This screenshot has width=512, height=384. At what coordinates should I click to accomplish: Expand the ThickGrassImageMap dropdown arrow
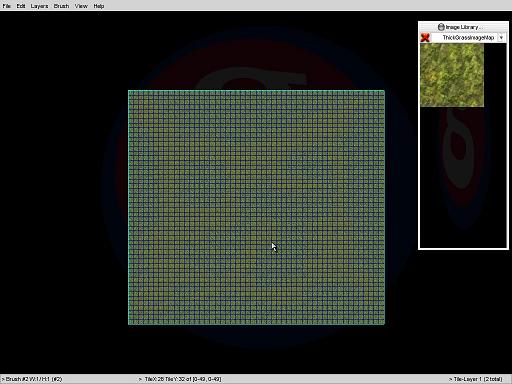[501, 38]
